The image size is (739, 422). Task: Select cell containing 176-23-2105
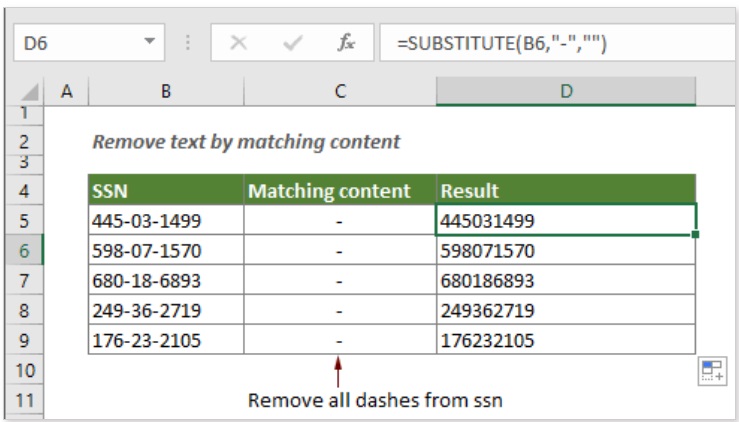coord(166,340)
